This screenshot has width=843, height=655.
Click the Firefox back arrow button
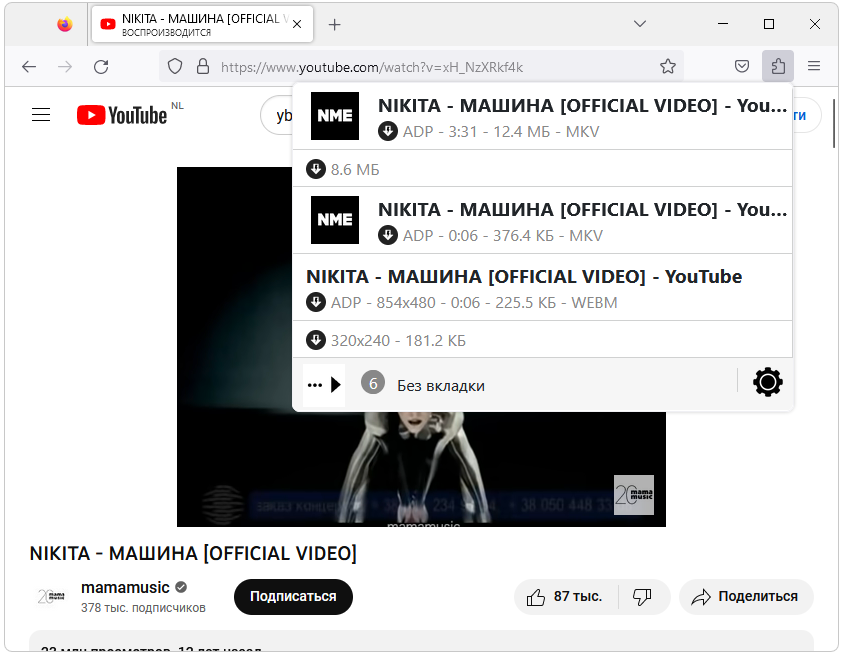(x=29, y=67)
